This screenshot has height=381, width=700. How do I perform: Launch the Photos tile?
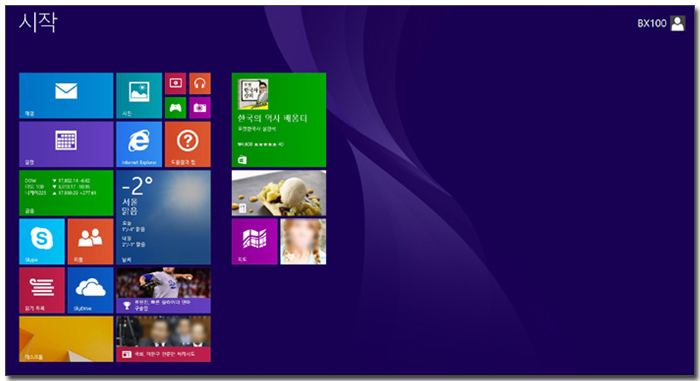pyautogui.click(x=139, y=96)
